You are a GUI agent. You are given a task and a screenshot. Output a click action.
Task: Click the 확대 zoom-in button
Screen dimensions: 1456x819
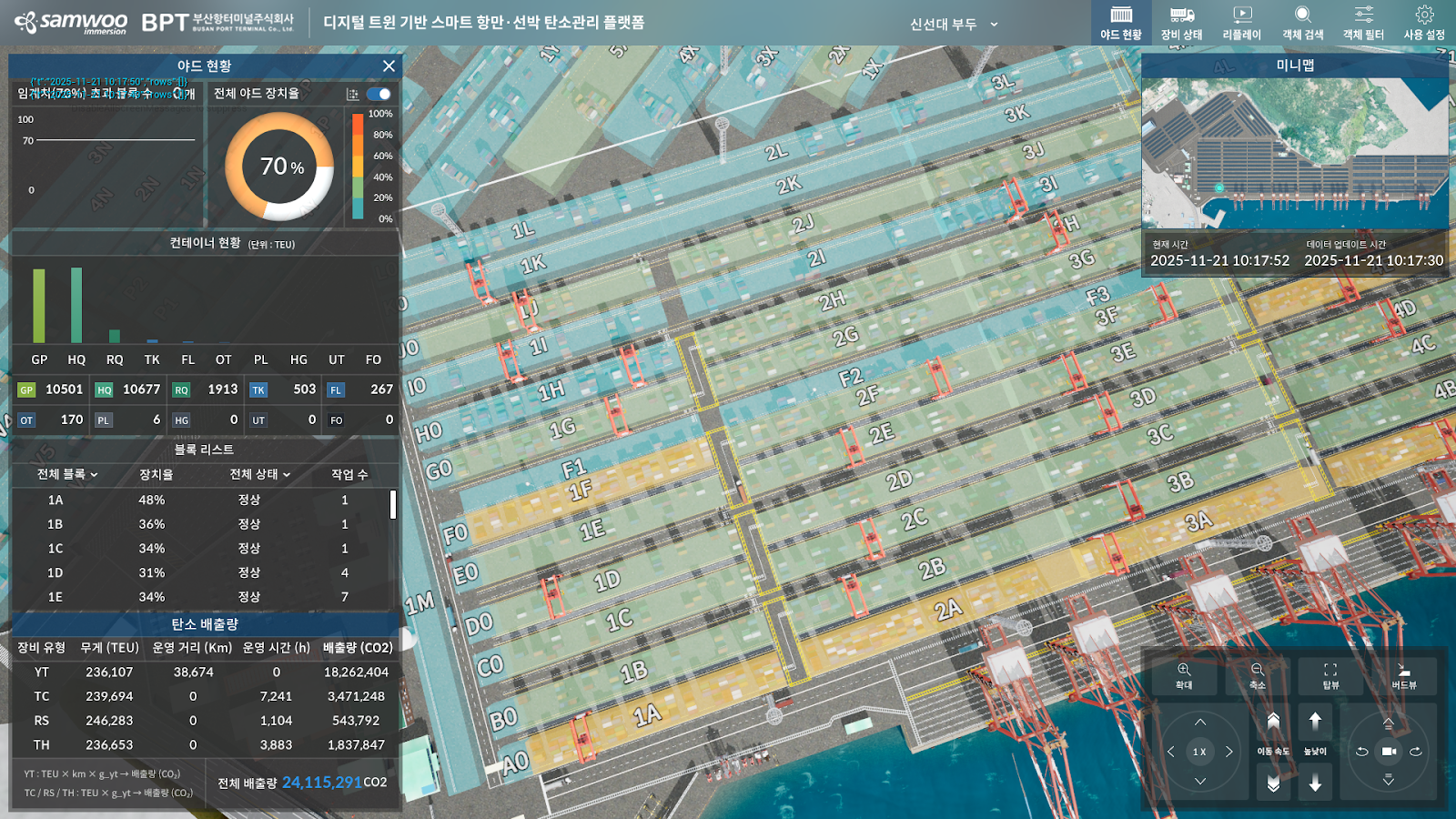(x=1183, y=675)
